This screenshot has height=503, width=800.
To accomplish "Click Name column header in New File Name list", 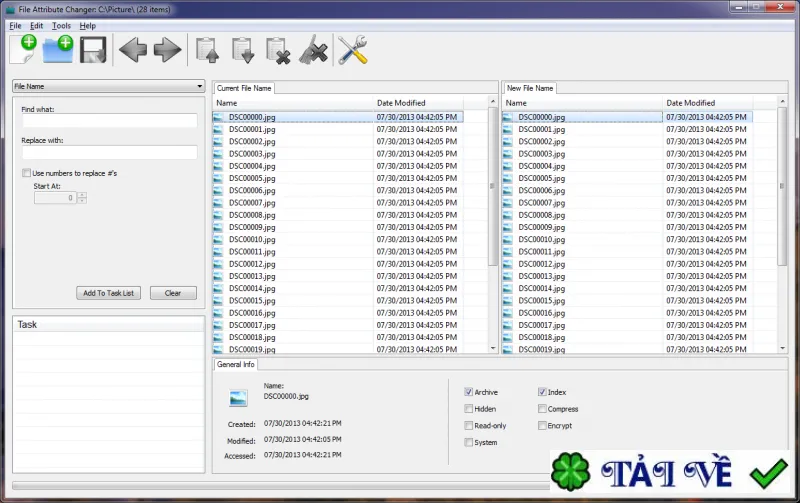I will (x=582, y=103).
